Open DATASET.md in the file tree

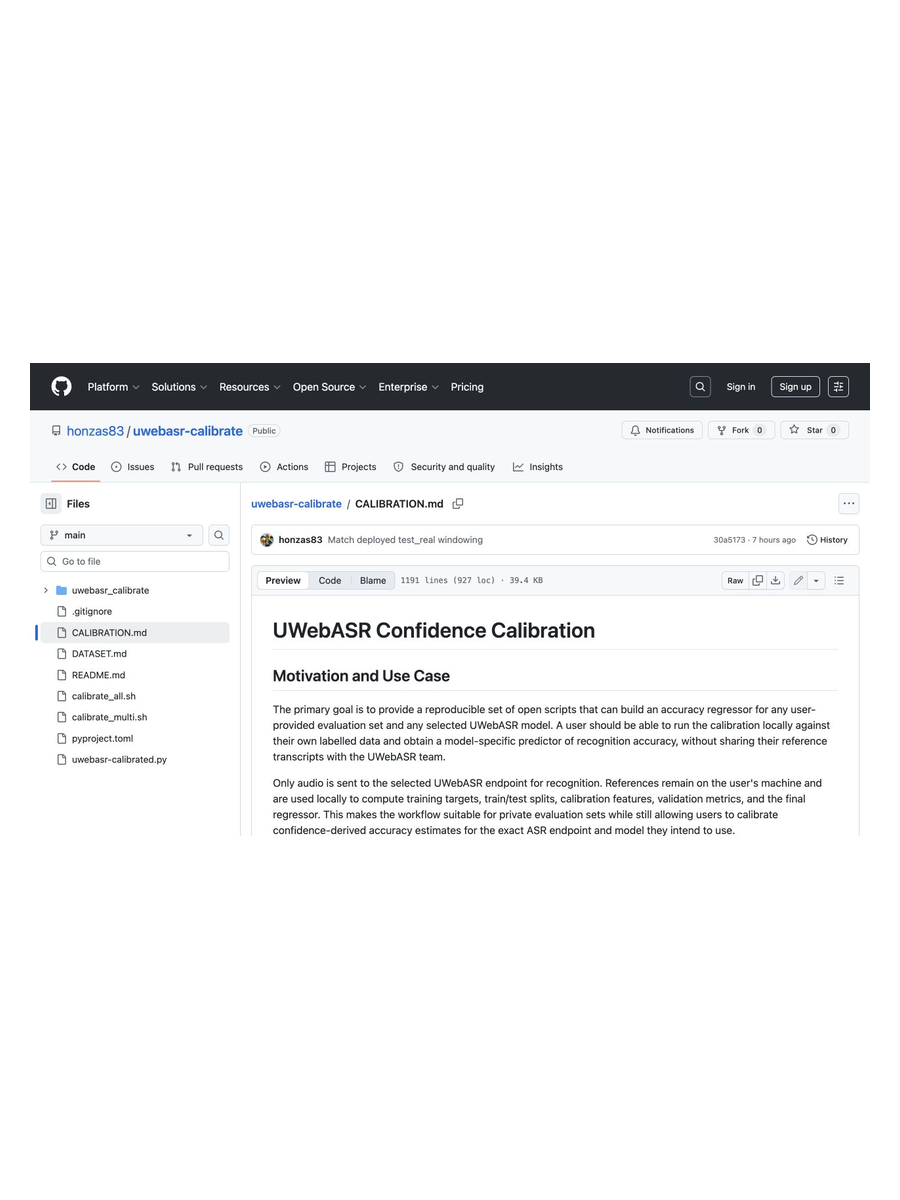[99, 654]
